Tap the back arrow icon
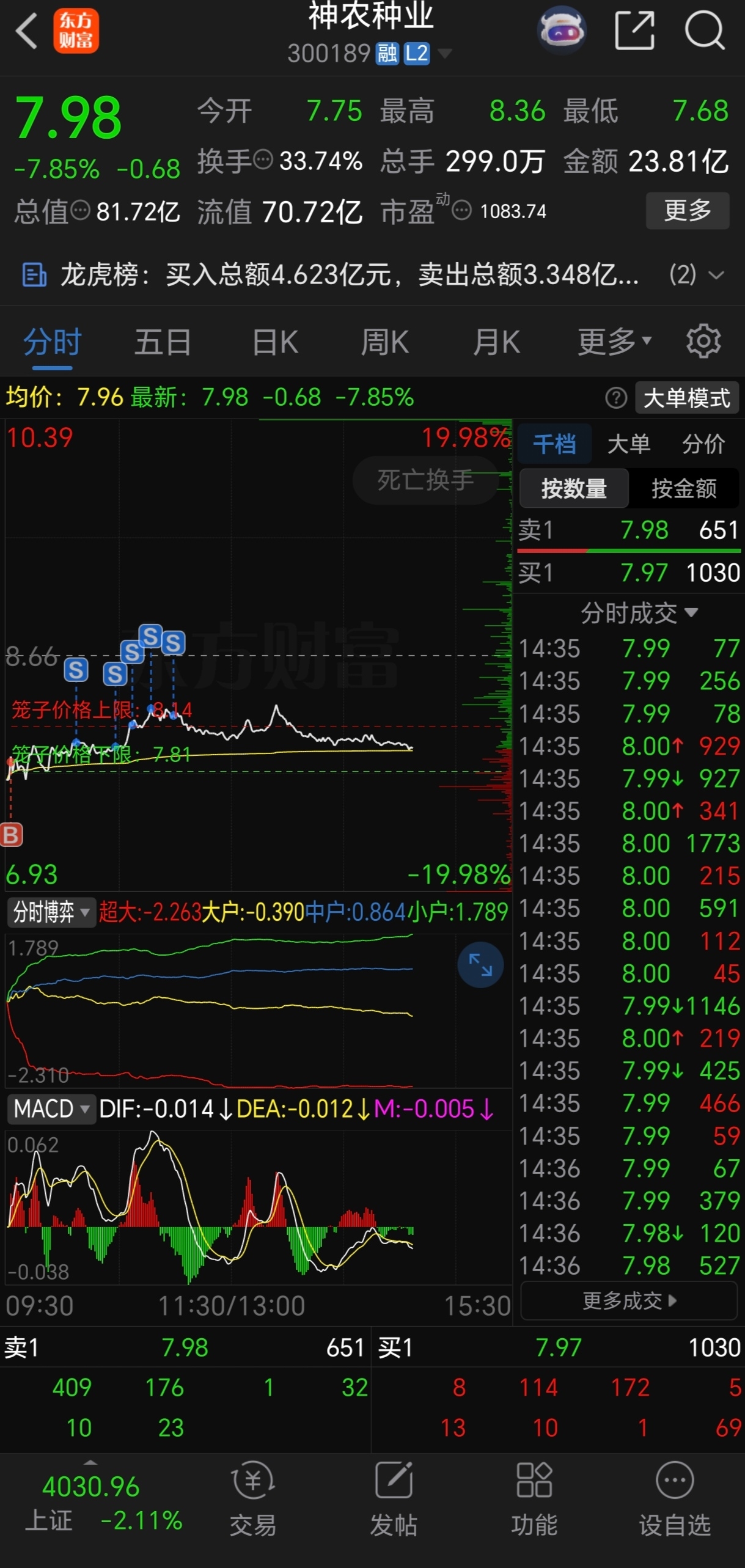Viewport: 745px width, 1568px height. click(x=26, y=31)
